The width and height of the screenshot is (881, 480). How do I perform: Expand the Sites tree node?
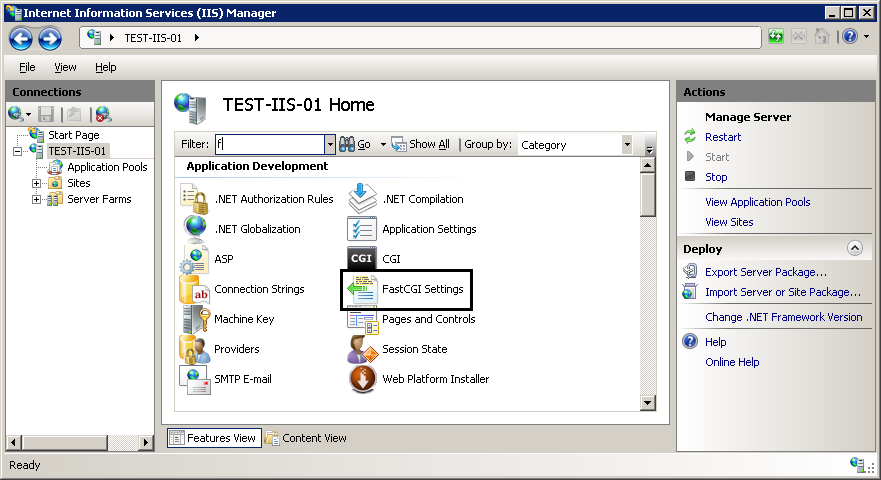(37, 183)
